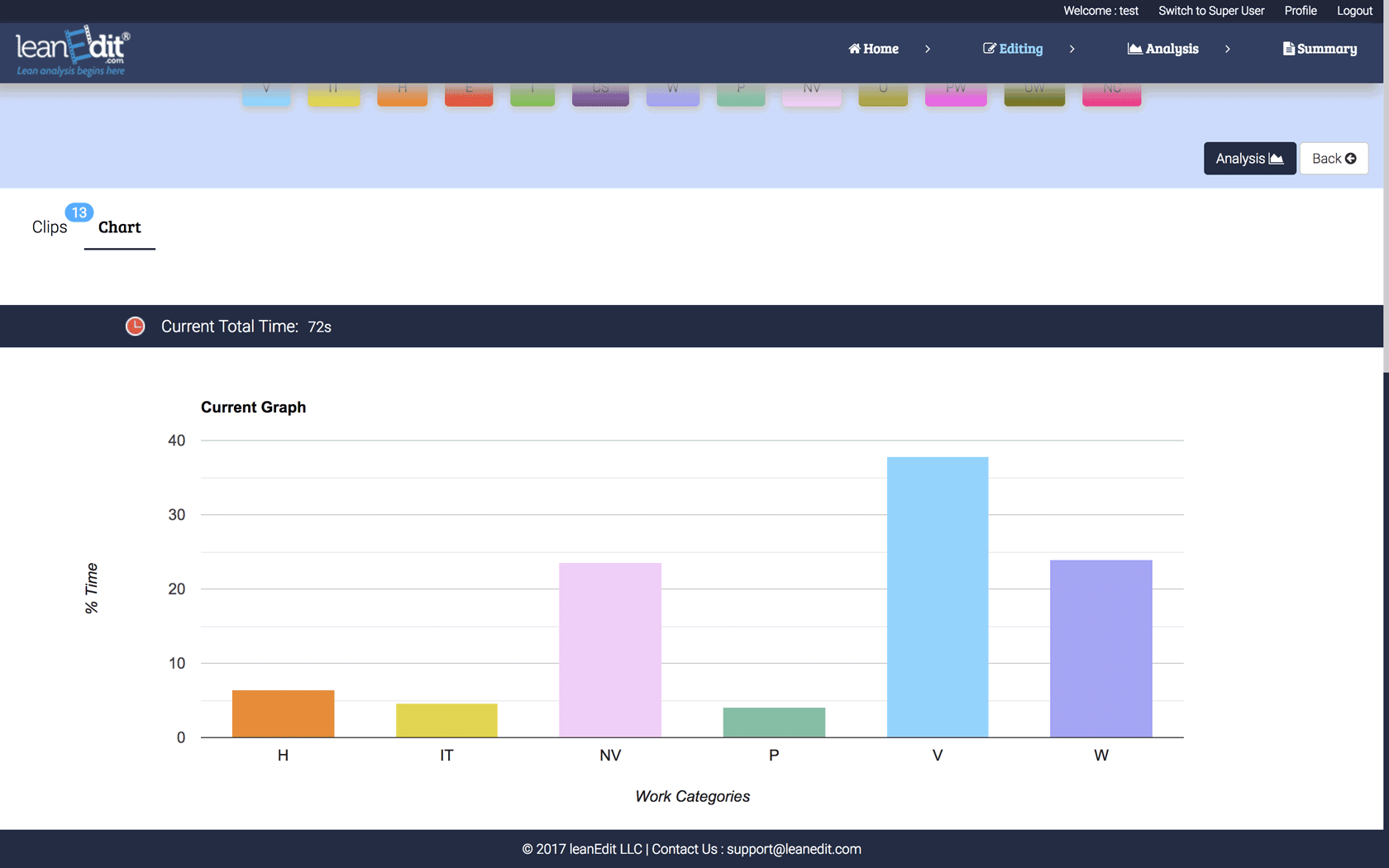
Task: Click the 72s total time value
Action: [319, 327]
